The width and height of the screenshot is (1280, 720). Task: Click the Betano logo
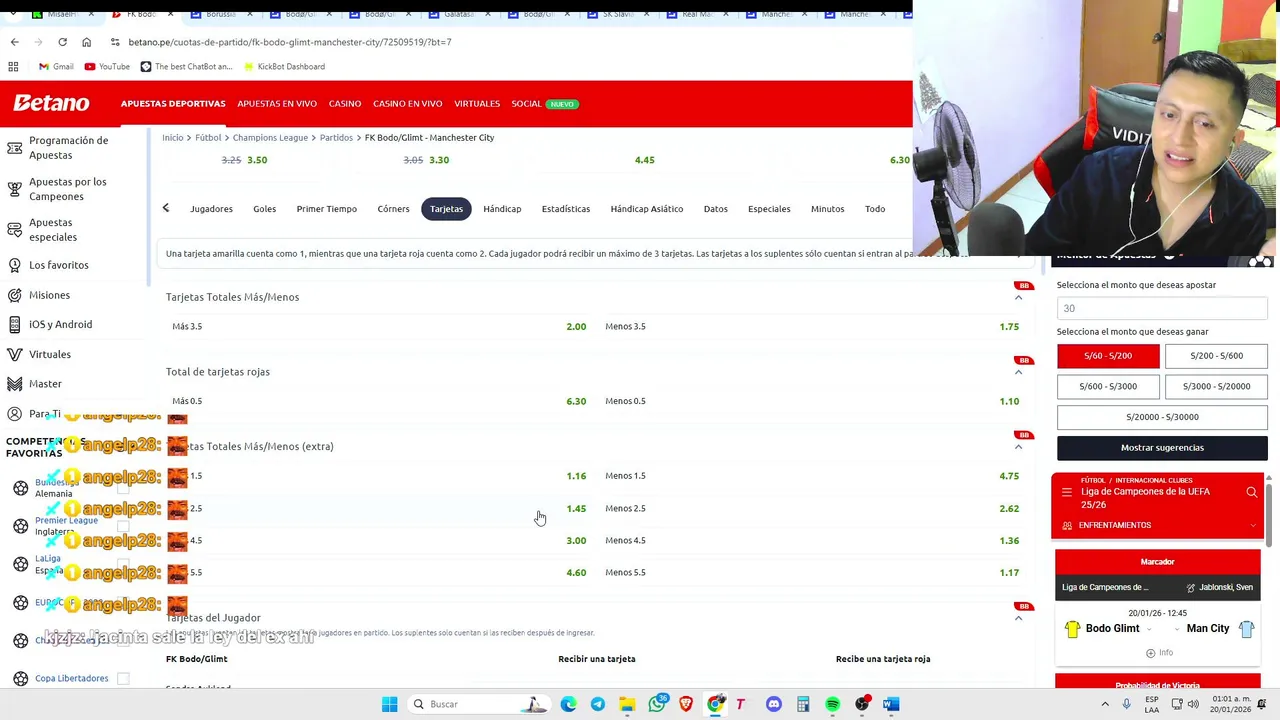click(51, 103)
